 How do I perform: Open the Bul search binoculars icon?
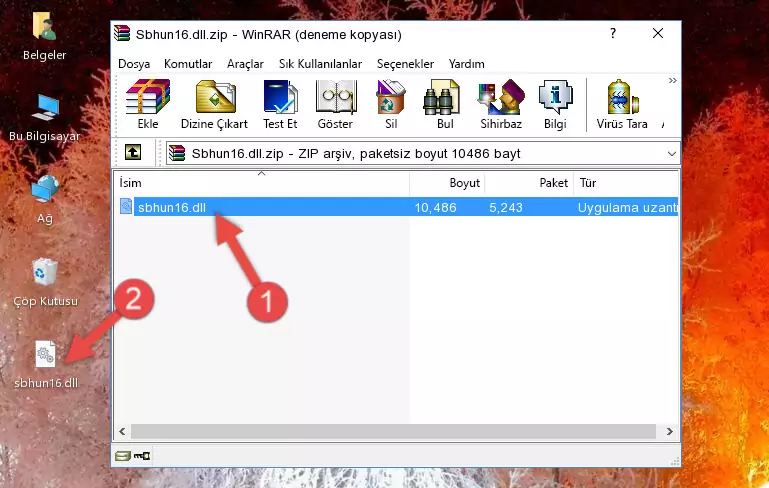point(441,97)
